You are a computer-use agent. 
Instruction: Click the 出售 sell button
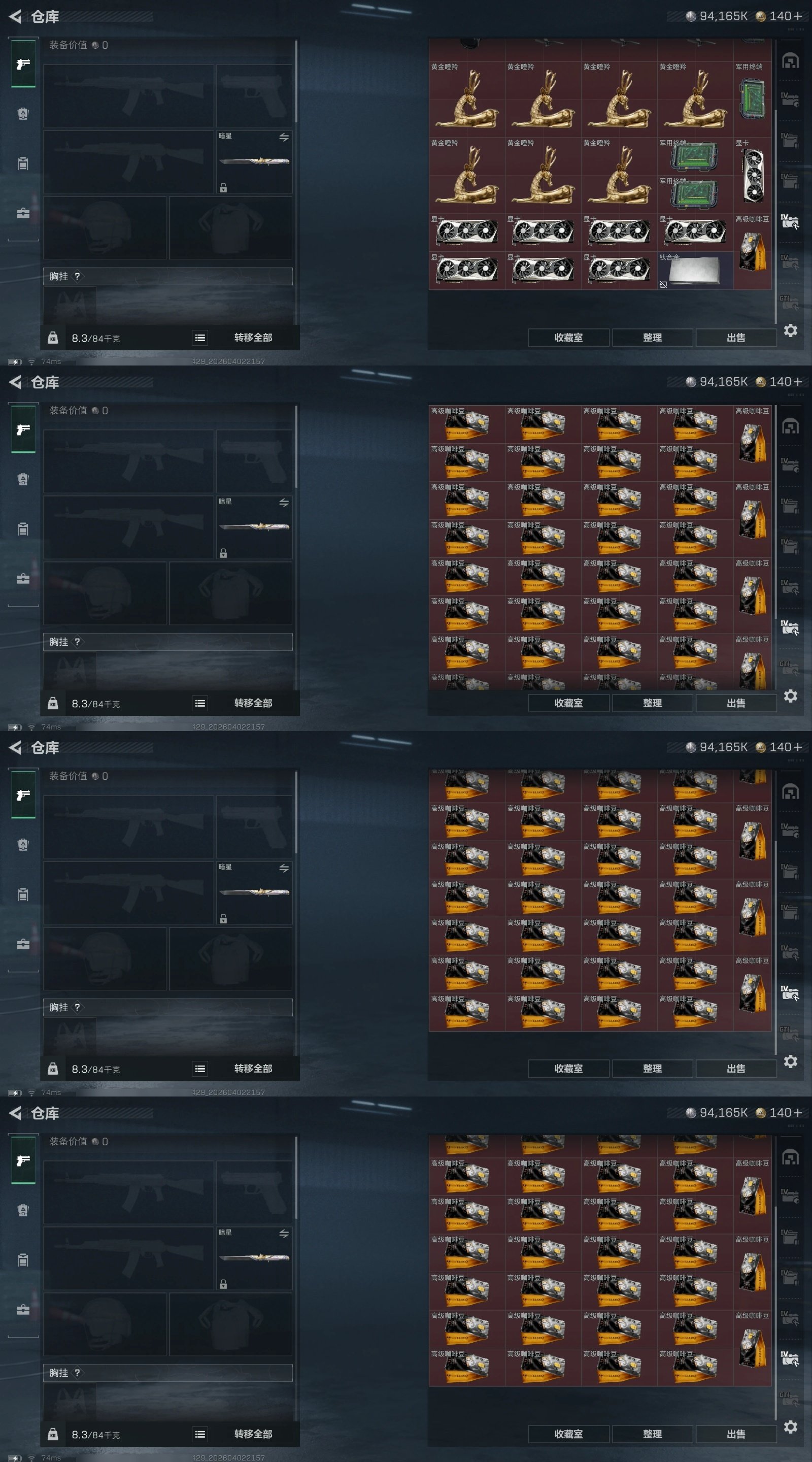(x=736, y=338)
